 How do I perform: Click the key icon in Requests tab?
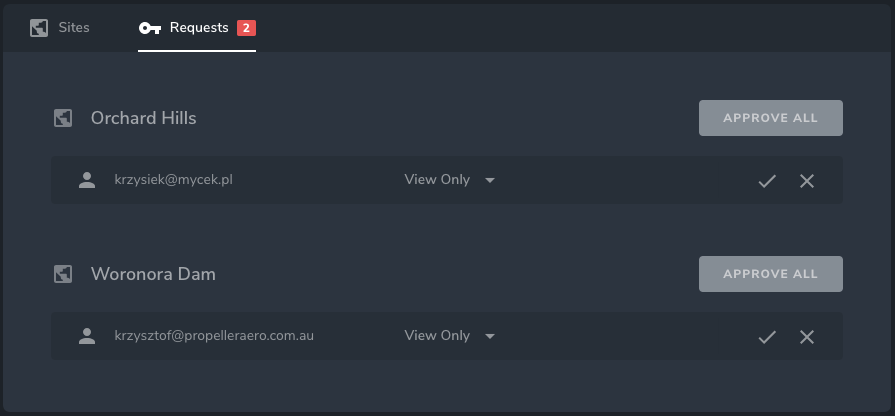(x=150, y=28)
